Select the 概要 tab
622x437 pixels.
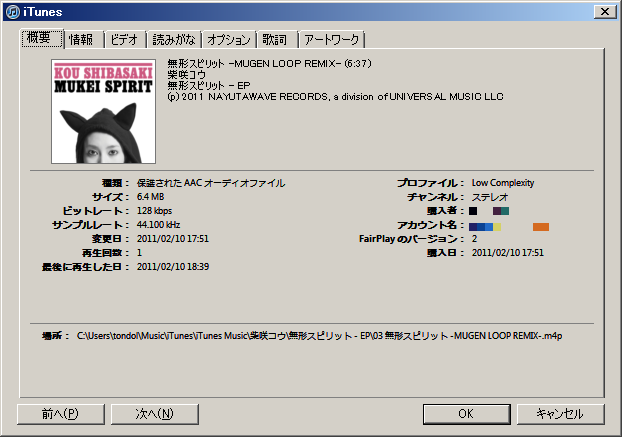(42, 38)
